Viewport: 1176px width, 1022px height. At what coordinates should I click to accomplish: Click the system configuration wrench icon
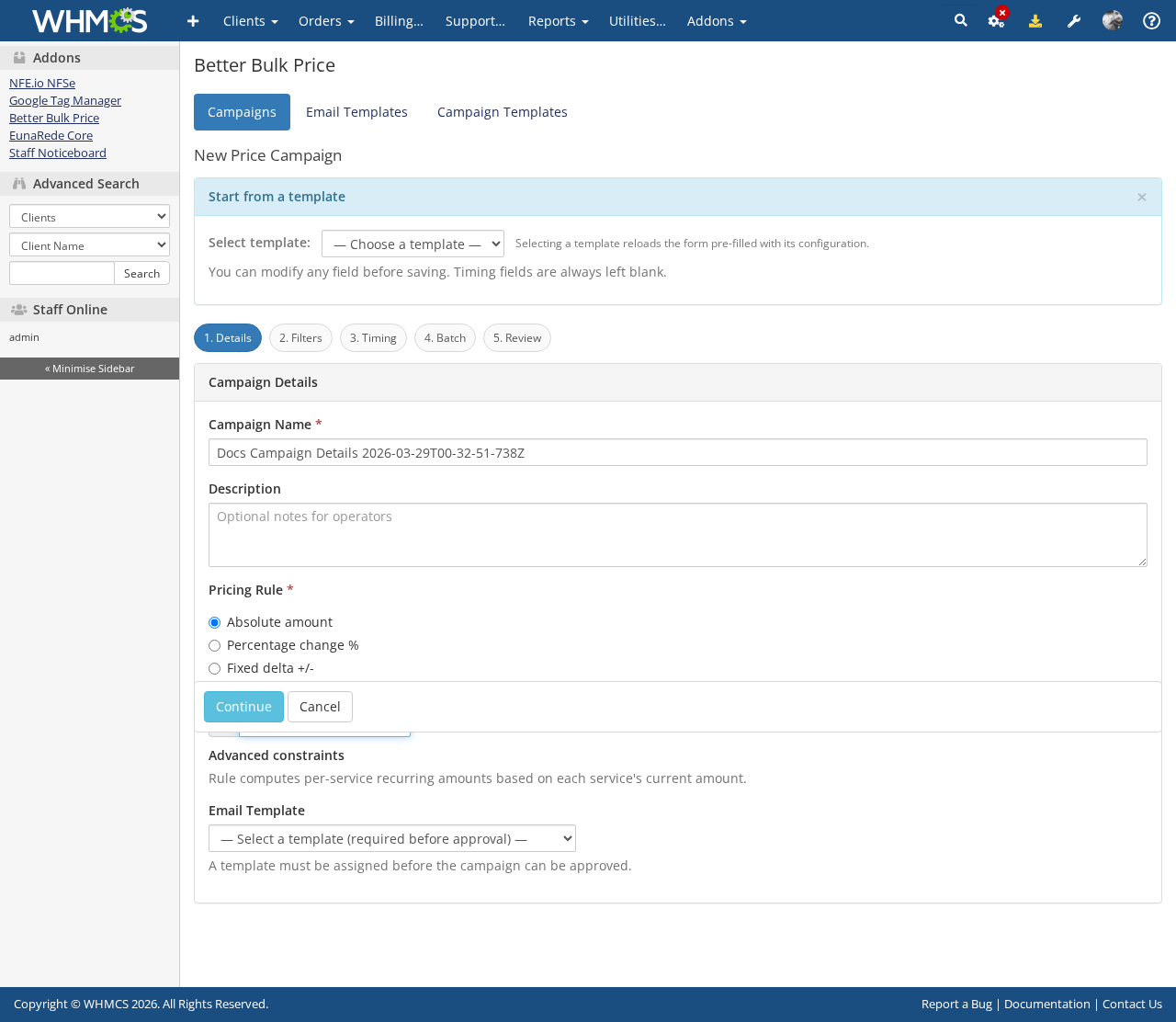point(1073,19)
